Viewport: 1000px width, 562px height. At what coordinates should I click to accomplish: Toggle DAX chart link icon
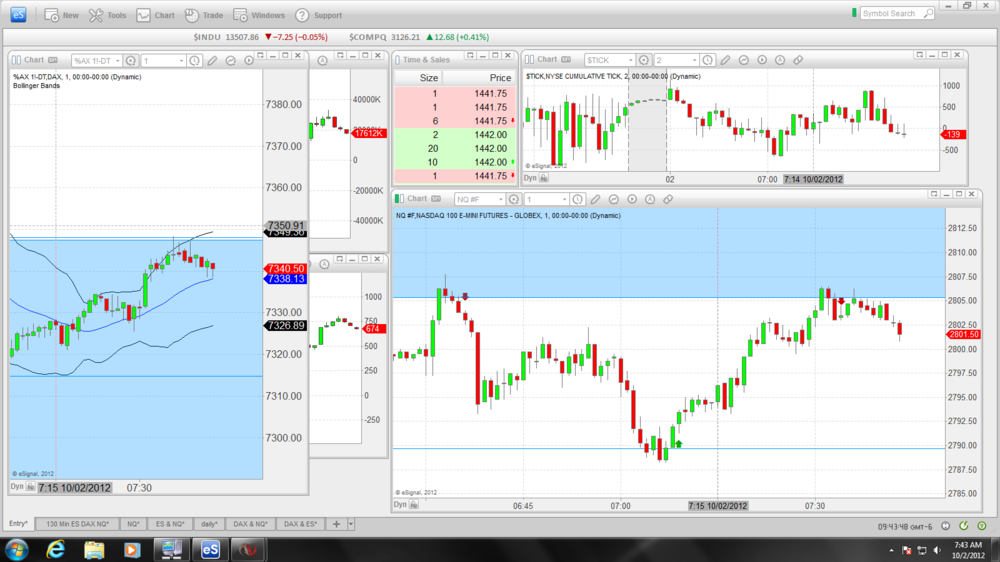pyautogui.click(x=16, y=60)
